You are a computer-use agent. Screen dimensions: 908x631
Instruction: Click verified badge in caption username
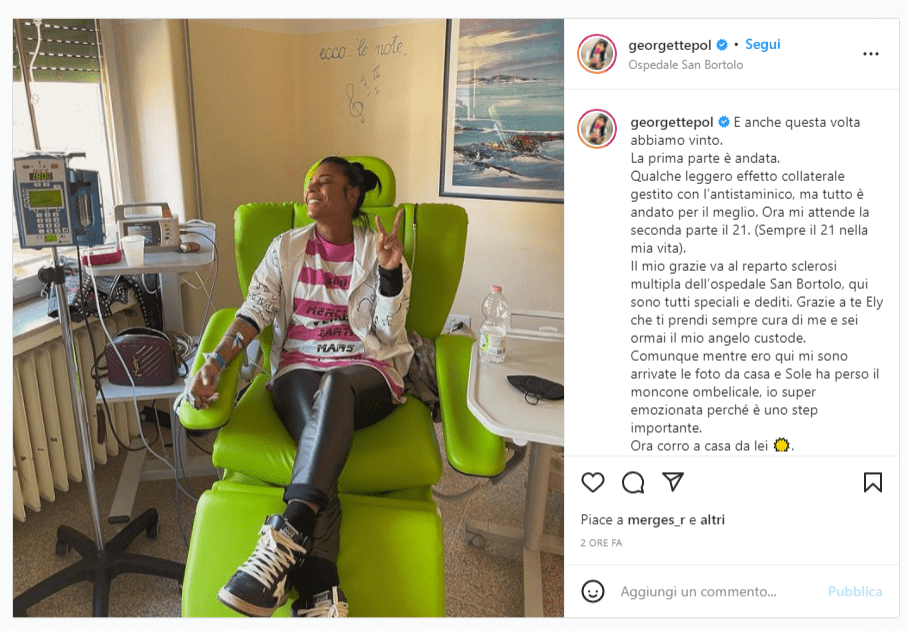point(723,122)
